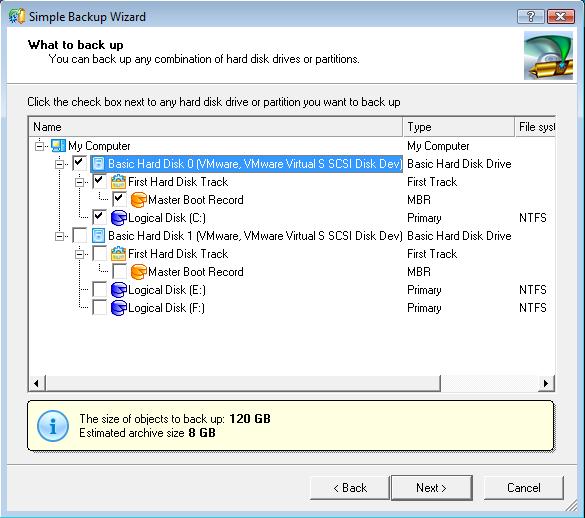This screenshot has width=585, height=518.
Task: Click the Basic Hard Disk 1 drive icon
Action: point(98,236)
